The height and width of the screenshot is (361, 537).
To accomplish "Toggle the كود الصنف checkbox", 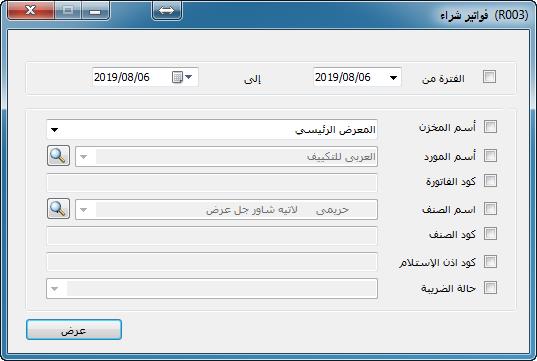I will [x=490, y=234].
